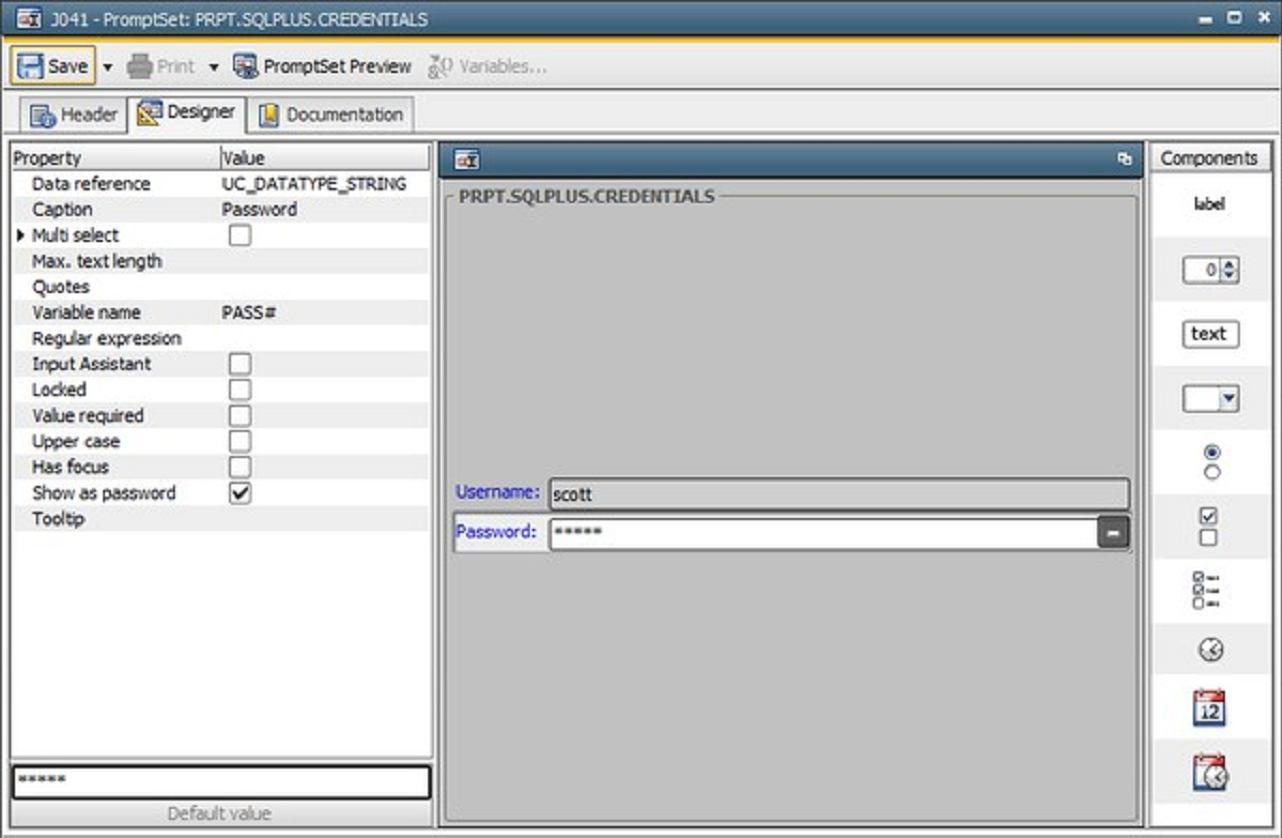Select the number spinner component
This screenshot has width=1282, height=838.
tap(1211, 270)
